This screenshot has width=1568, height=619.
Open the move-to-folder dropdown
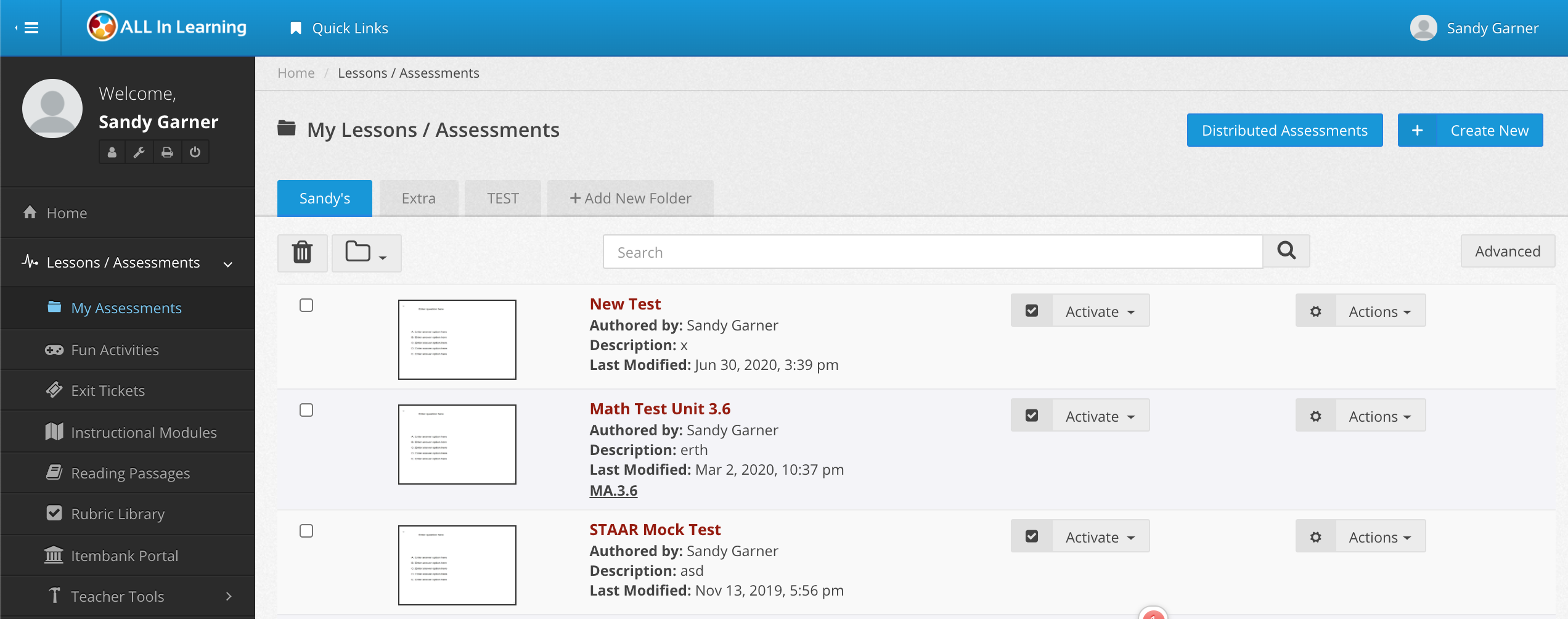point(366,253)
